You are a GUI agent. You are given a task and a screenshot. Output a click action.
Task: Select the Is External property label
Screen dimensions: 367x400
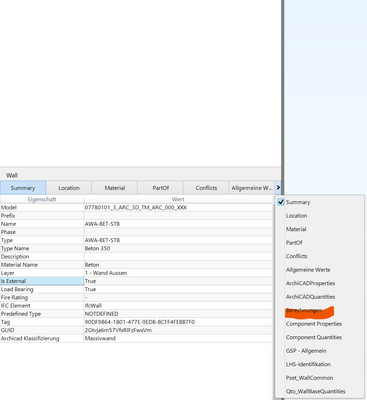click(x=13, y=281)
